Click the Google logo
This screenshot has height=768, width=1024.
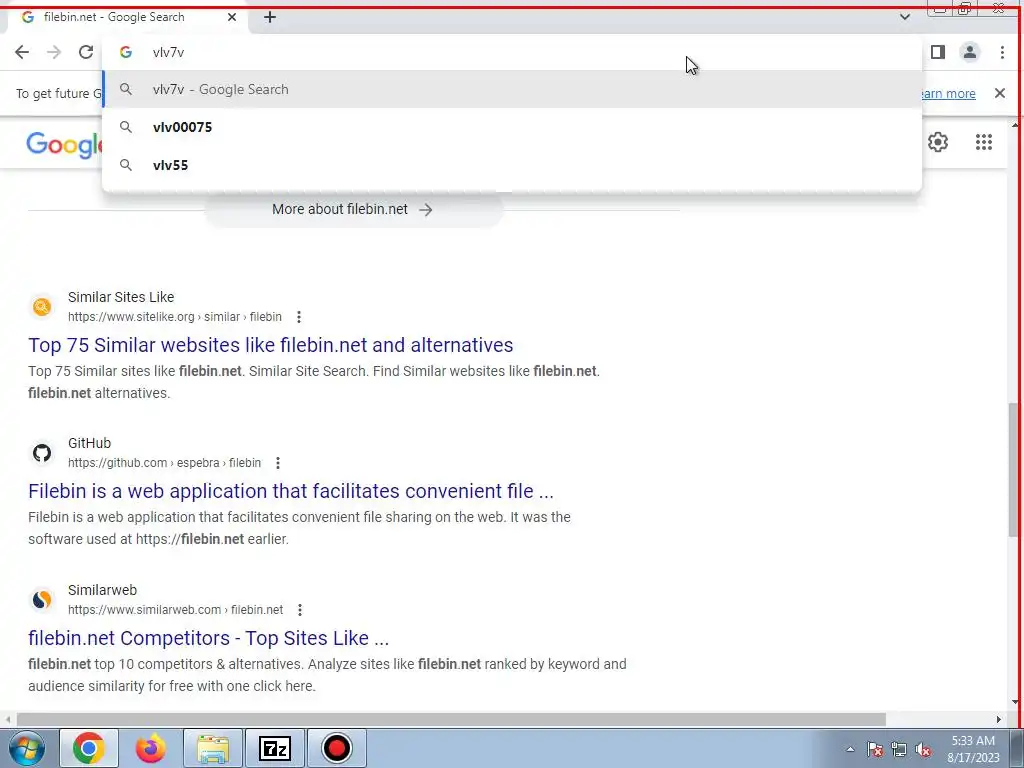pyautogui.click(x=64, y=145)
